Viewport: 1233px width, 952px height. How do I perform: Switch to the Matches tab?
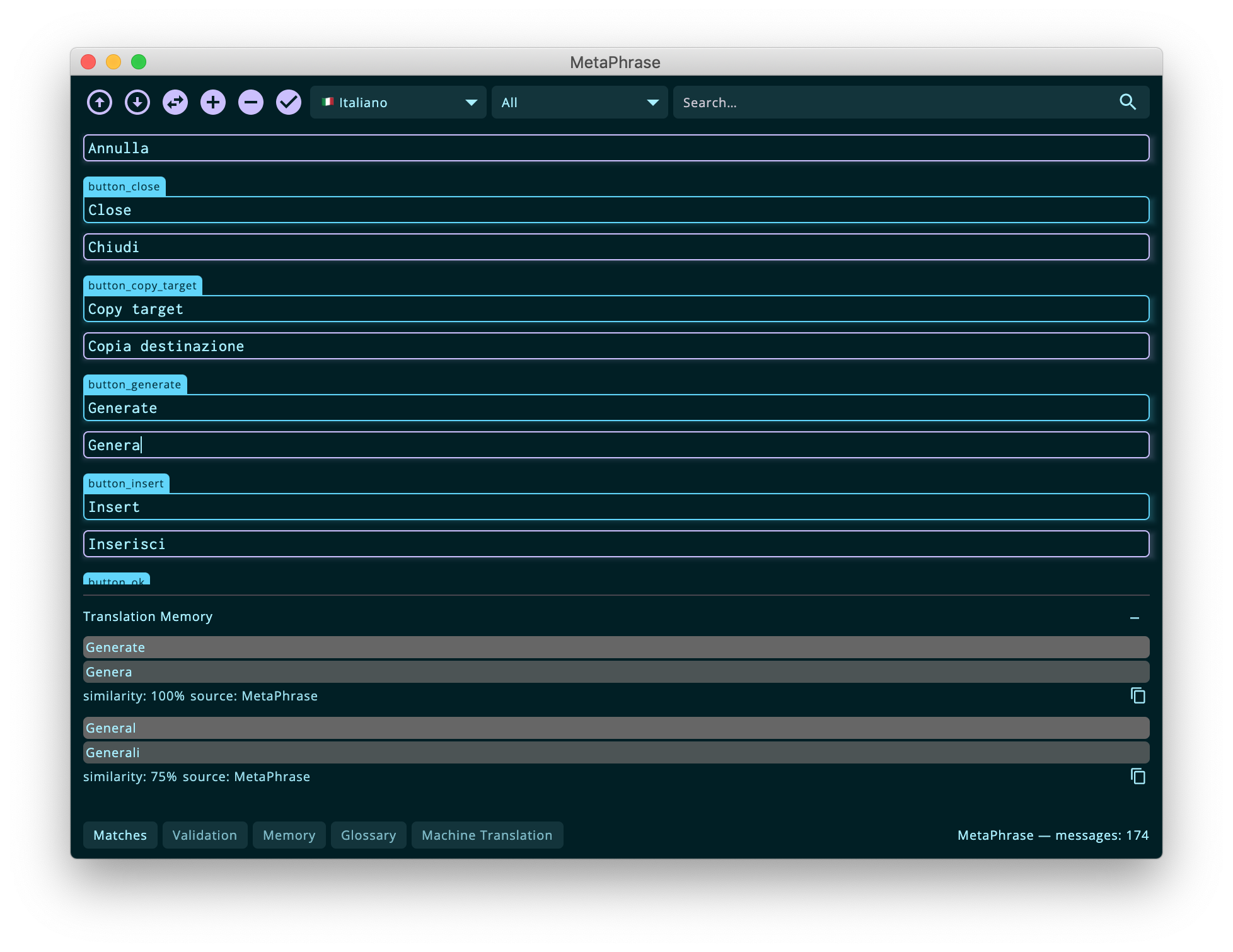(120, 835)
